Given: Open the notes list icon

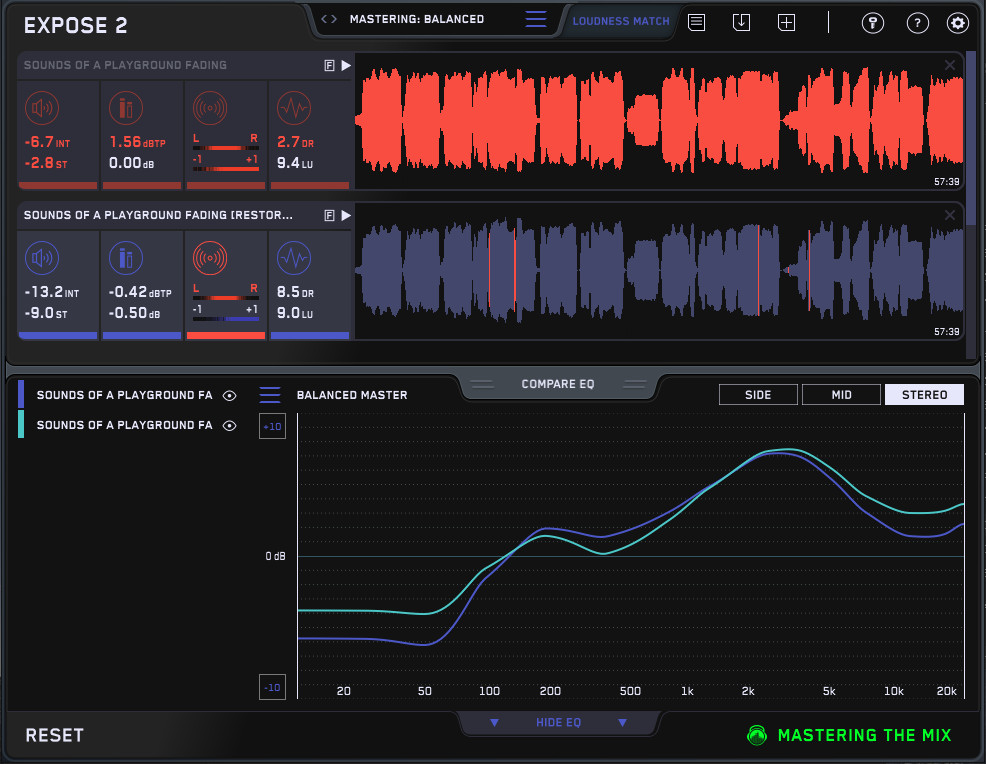Looking at the screenshot, I should (697, 23).
